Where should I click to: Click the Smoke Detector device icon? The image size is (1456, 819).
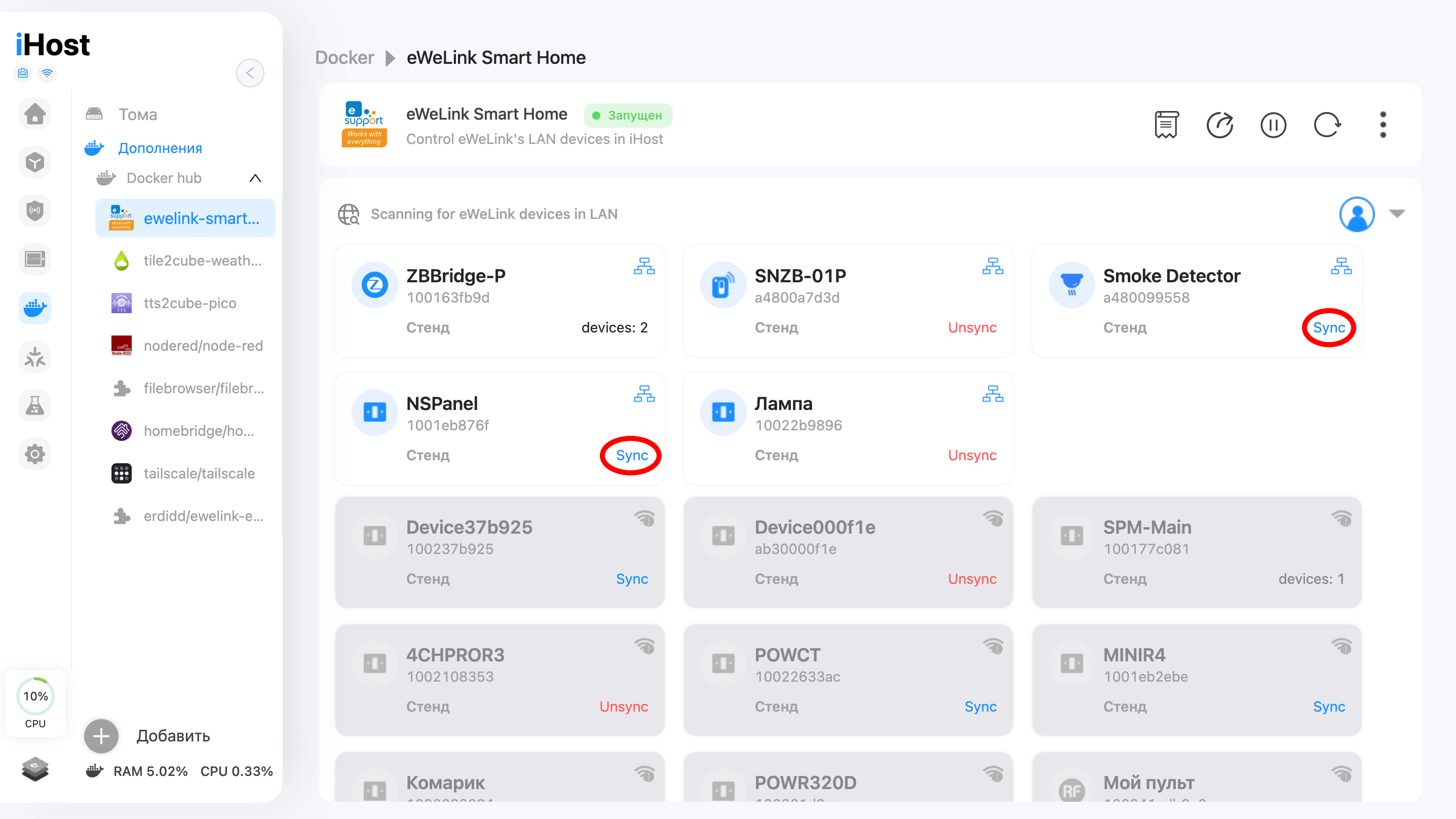tap(1071, 284)
